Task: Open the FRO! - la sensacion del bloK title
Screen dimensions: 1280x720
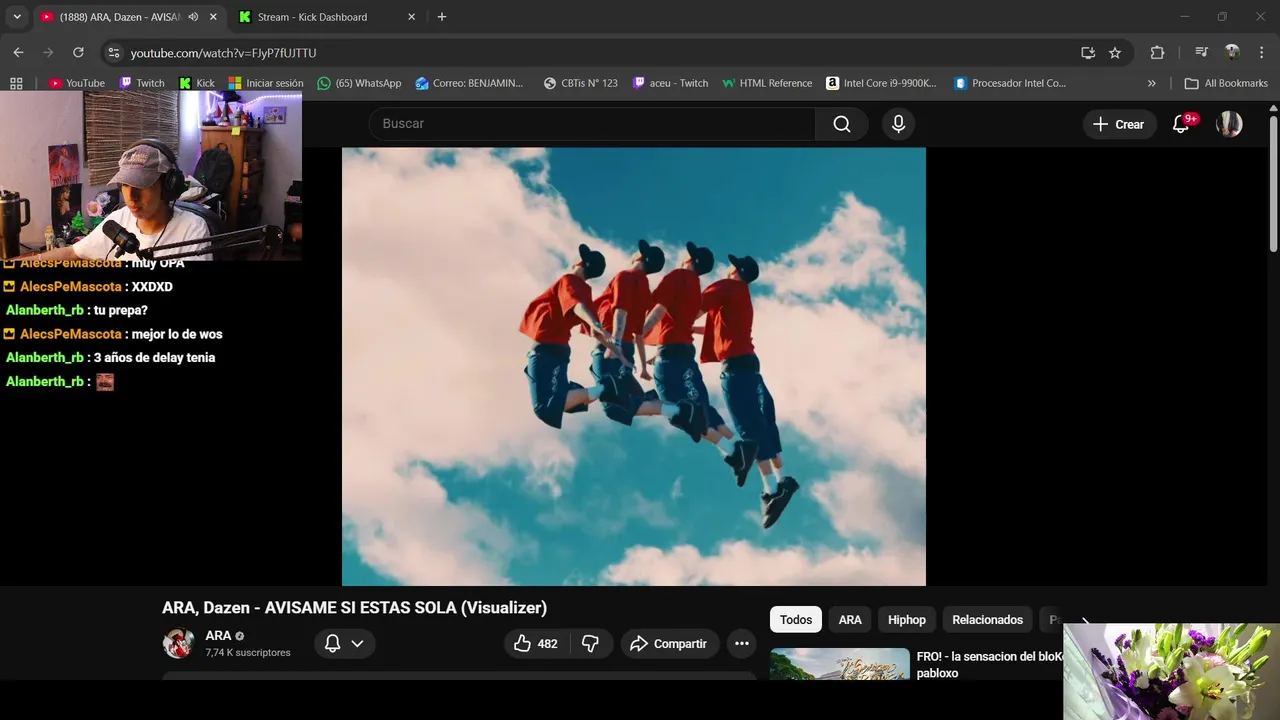Action: (991, 665)
